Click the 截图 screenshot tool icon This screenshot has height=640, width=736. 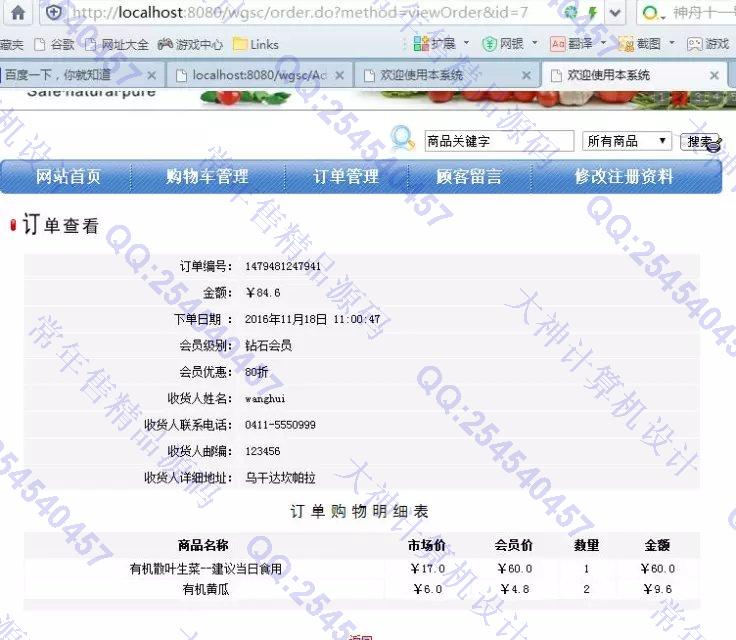[640, 44]
